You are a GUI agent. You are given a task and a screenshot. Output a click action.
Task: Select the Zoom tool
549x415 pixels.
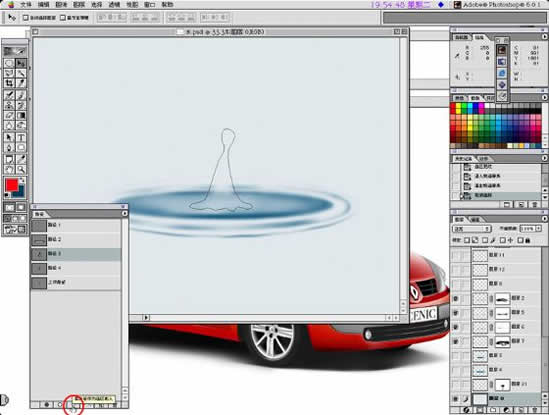point(21,170)
